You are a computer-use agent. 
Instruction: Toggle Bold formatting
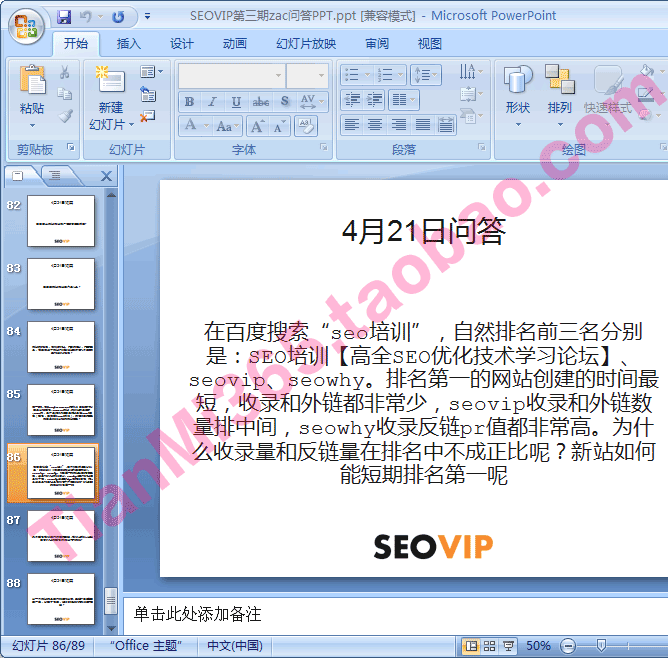pyautogui.click(x=189, y=101)
